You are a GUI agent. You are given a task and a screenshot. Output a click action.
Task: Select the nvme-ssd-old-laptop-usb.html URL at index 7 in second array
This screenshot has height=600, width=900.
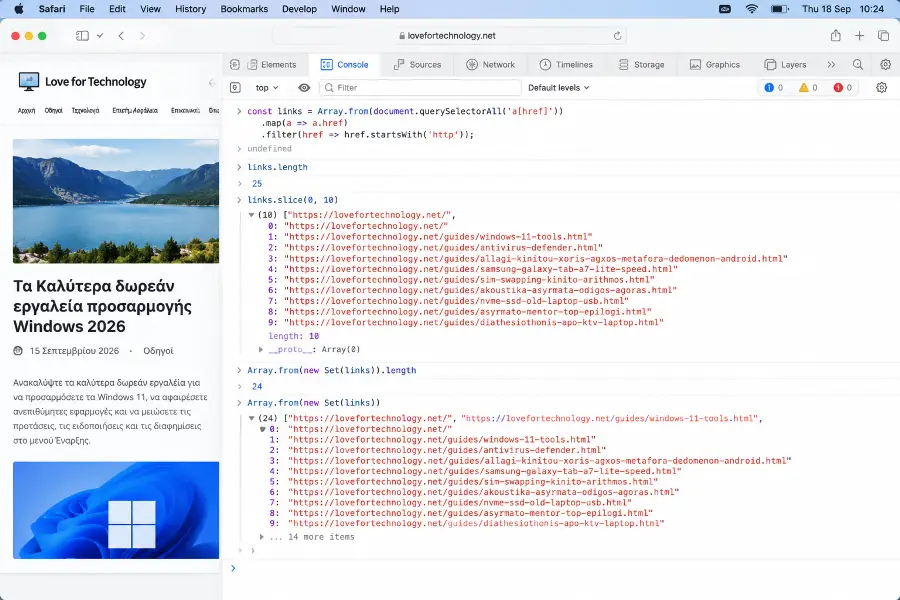[x=460, y=503]
